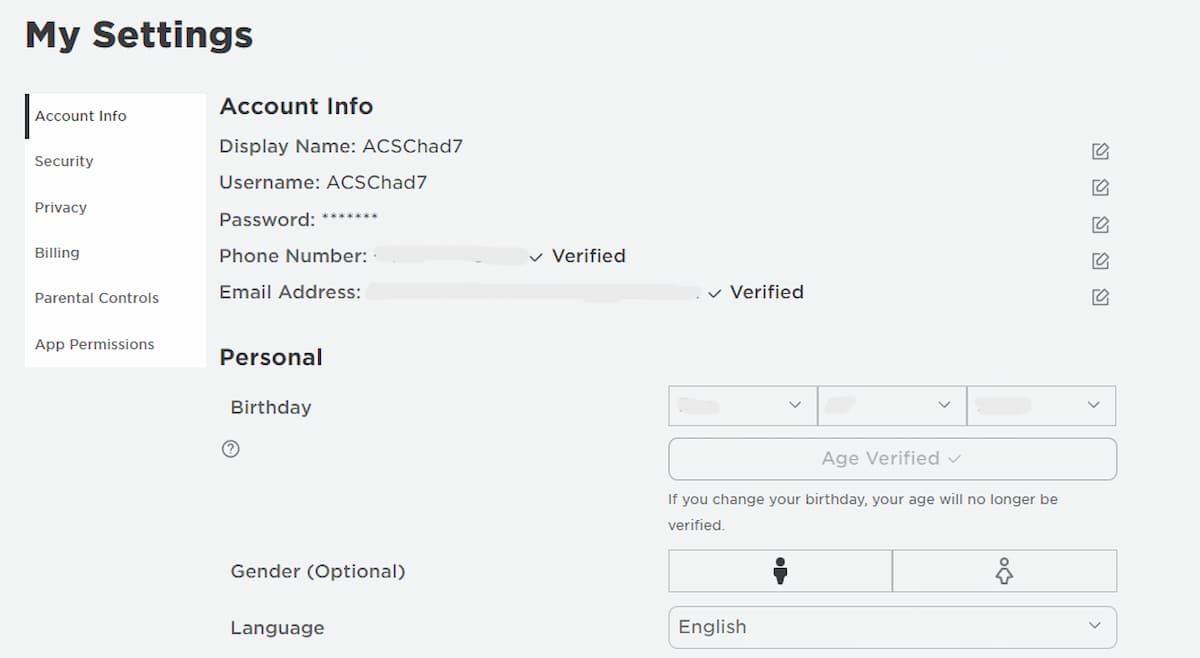Edit the Display Name field

coord(1100,150)
